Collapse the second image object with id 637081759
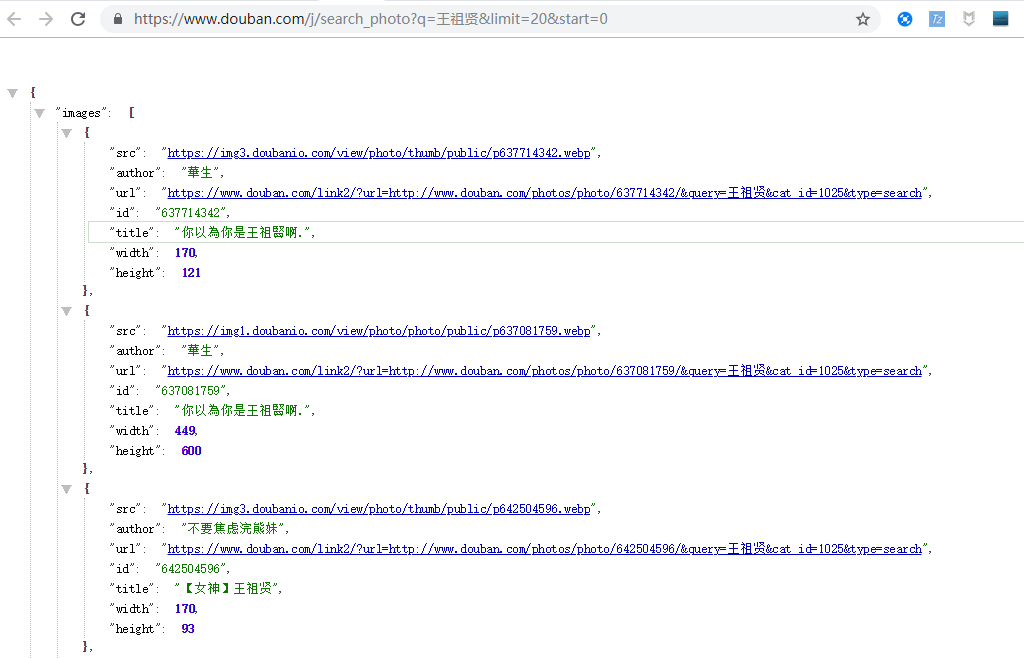This screenshot has height=658, width=1024. tap(66, 311)
